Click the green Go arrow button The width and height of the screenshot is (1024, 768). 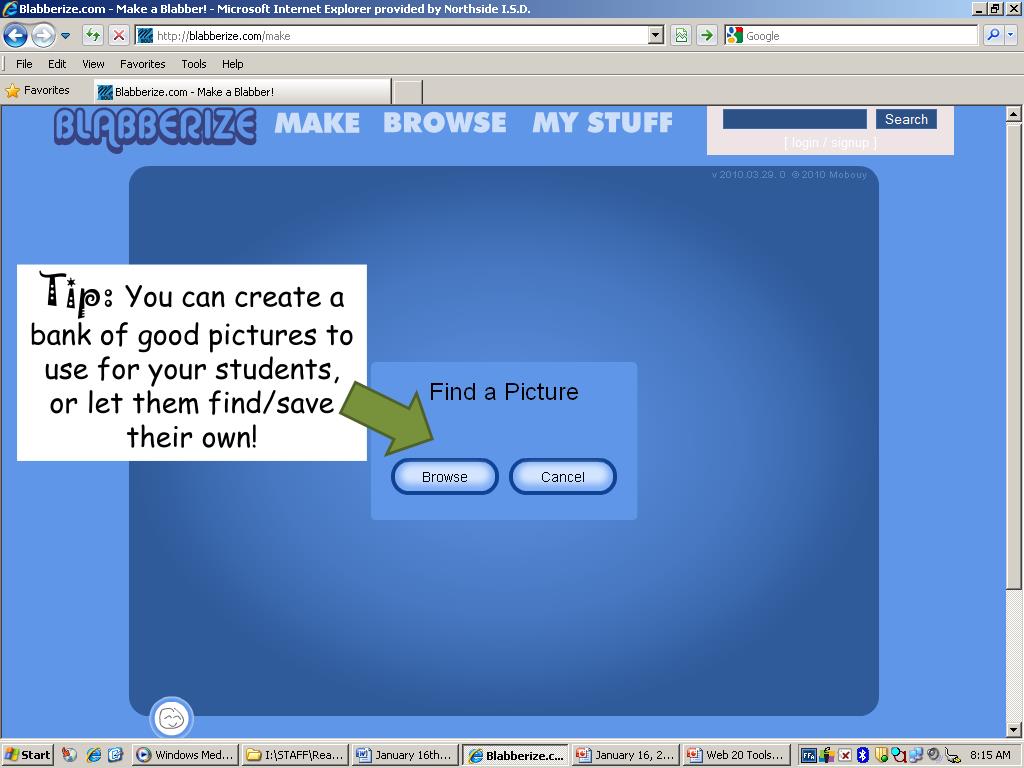pos(707,35)
